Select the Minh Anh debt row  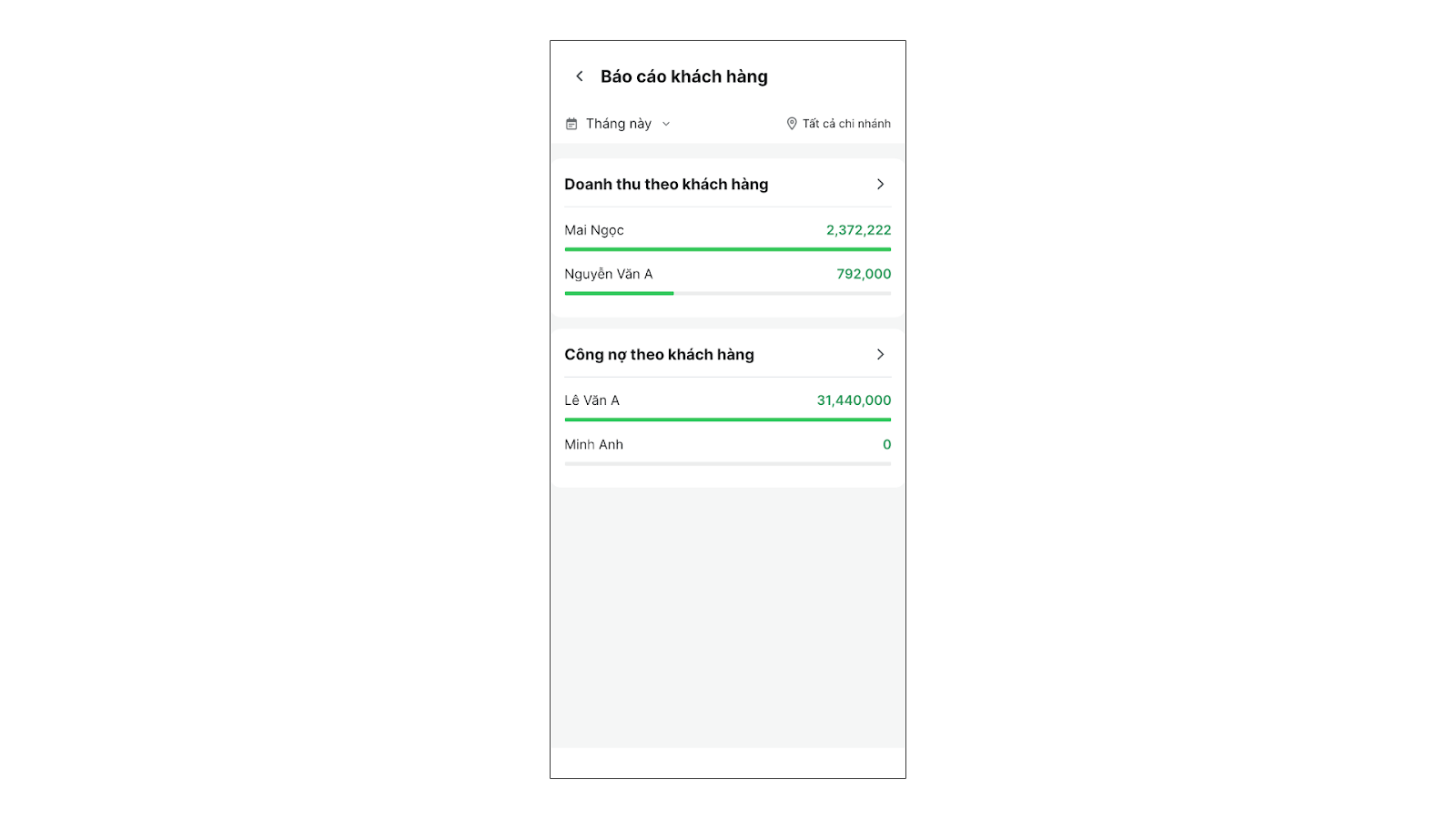point(593,445)
